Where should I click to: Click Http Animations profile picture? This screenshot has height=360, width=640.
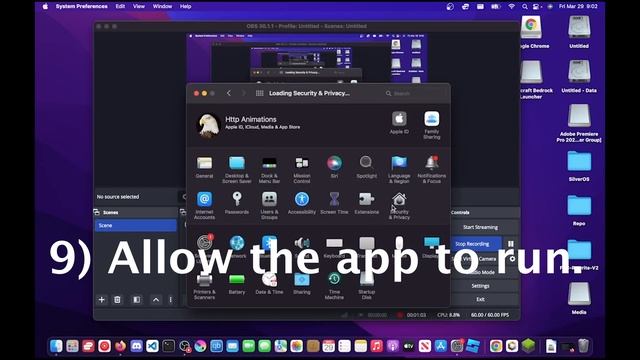tap(208, 124)
